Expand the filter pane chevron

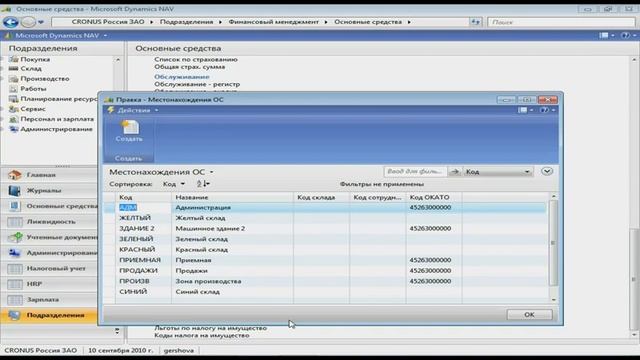(547, 171)
